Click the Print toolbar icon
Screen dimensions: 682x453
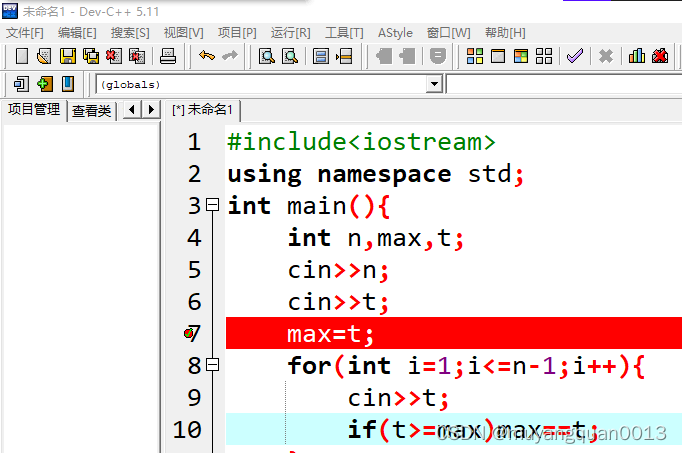click(x=168, y=56)
